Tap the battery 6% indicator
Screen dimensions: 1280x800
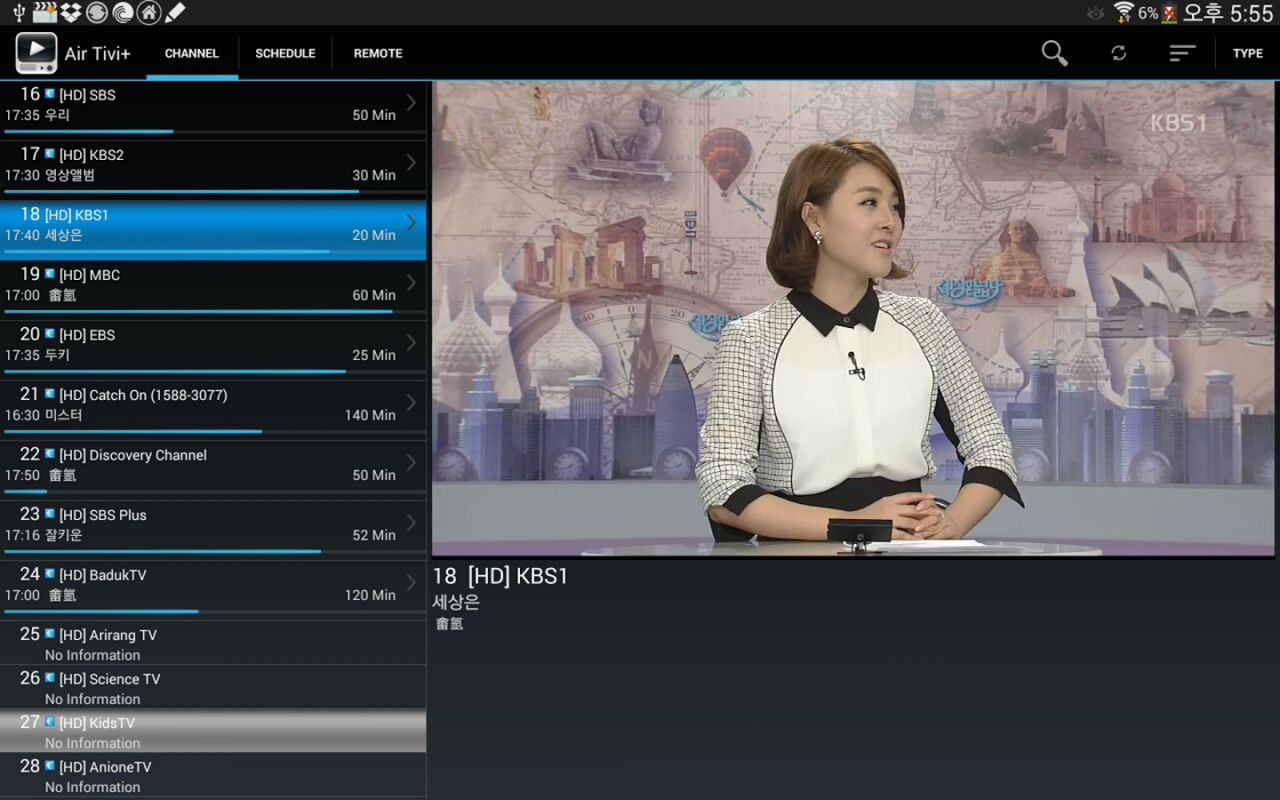click(1157, 13)
